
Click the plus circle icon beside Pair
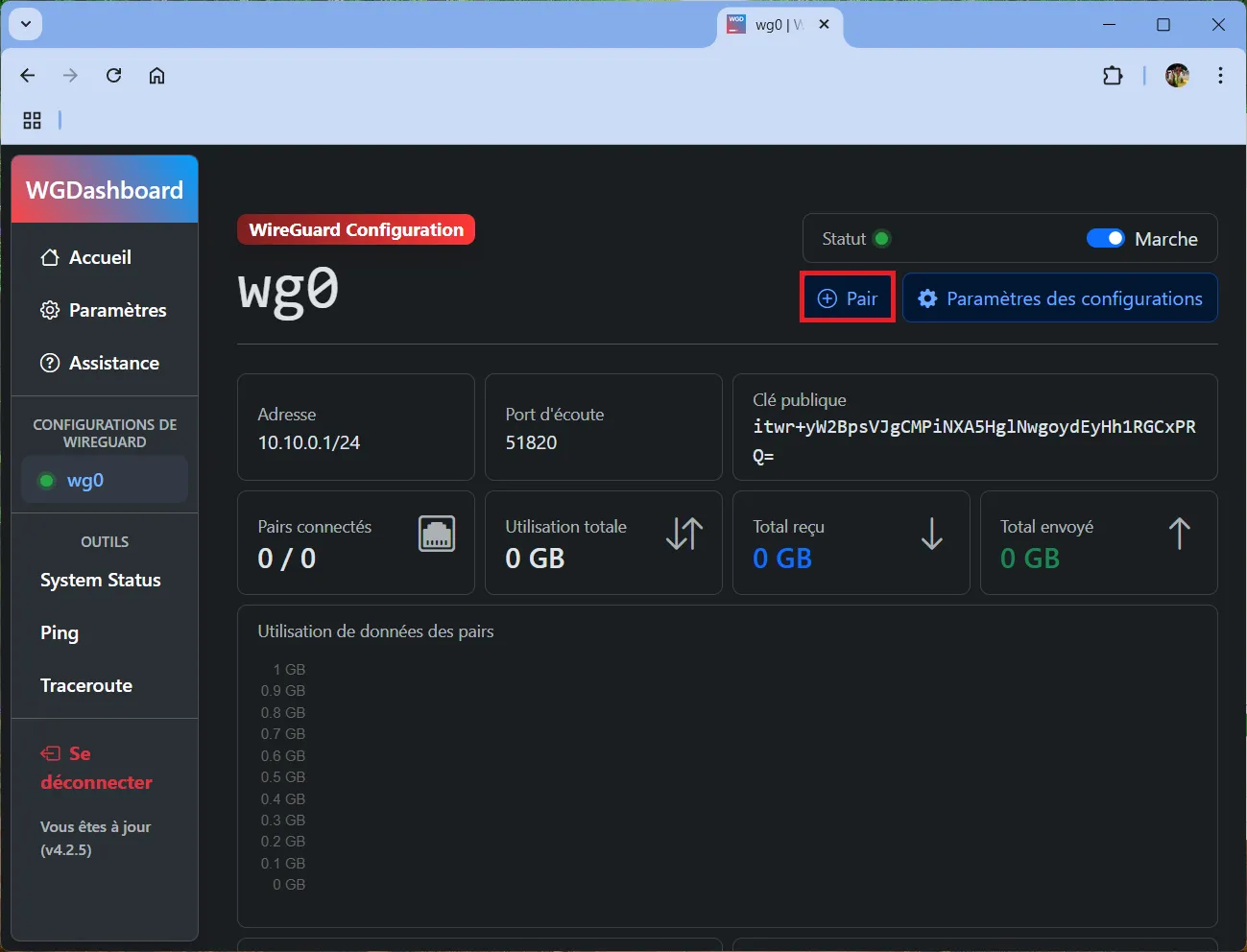click(x=827, y=298)
